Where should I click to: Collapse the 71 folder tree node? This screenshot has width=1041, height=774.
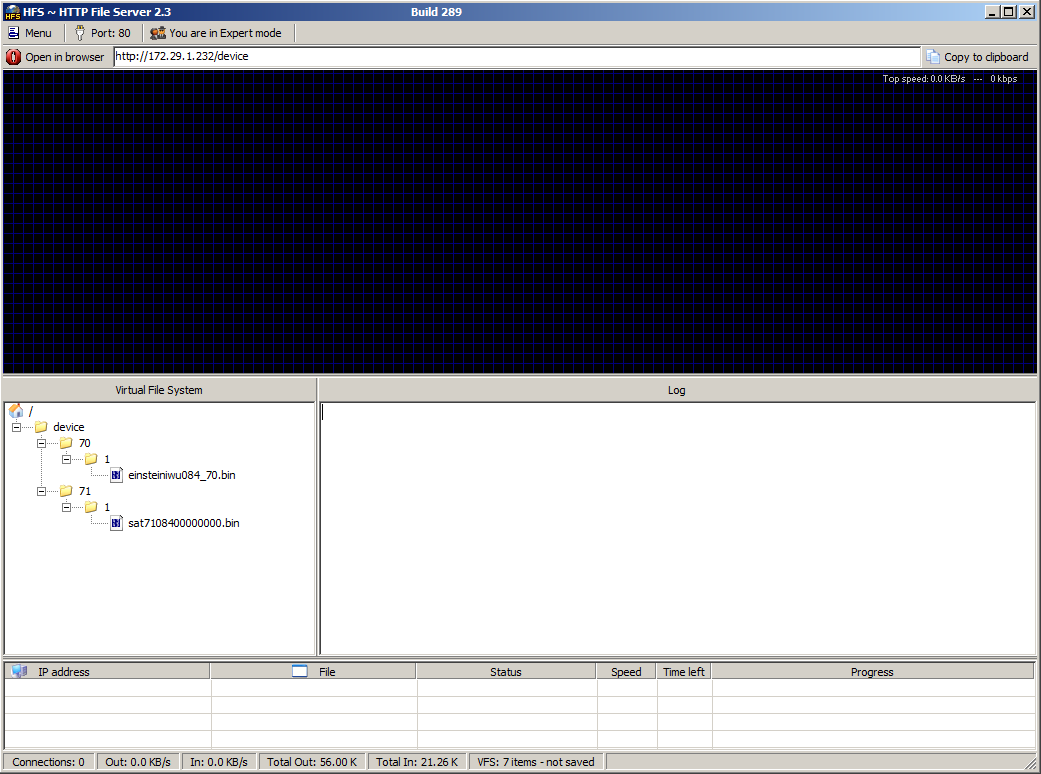[42, 491]
